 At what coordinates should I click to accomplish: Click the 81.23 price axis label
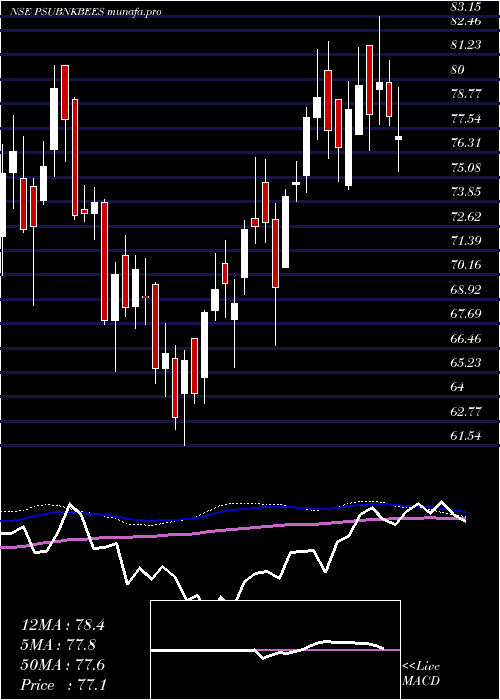[x=467, y=45]
